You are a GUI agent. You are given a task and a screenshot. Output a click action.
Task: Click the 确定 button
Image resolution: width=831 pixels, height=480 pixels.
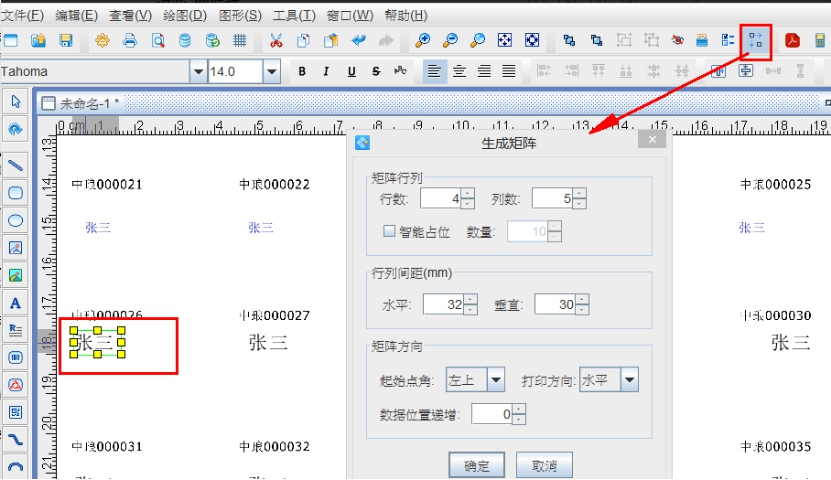click(477, 466)
